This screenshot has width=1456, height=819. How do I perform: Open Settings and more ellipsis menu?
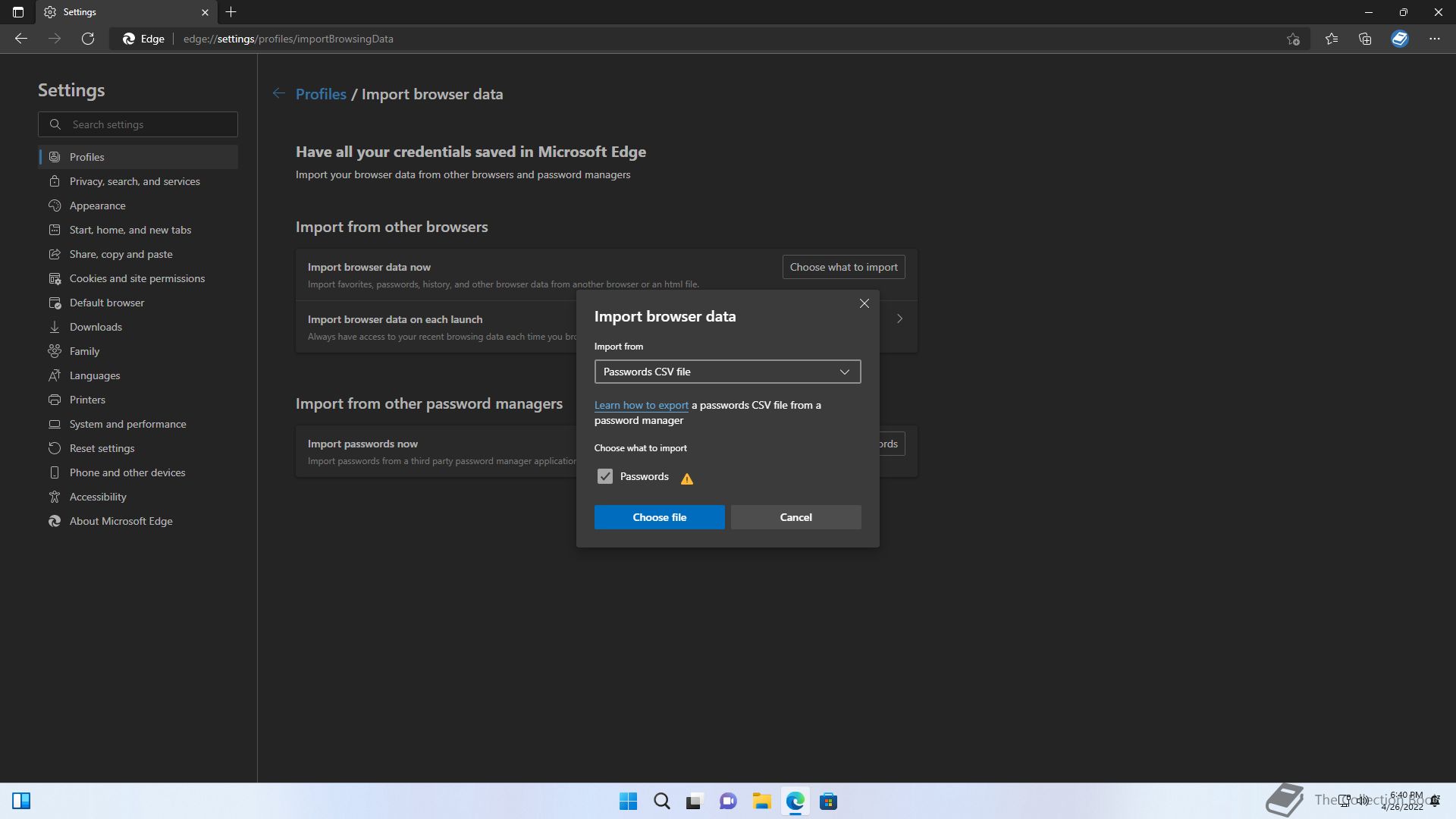(1435, 39)
